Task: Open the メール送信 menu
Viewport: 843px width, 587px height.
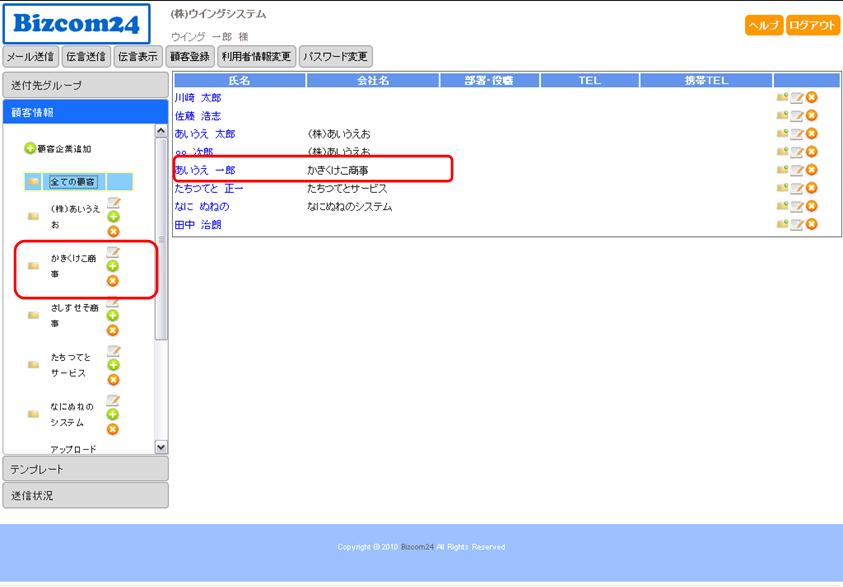Action: pos(31,57)
